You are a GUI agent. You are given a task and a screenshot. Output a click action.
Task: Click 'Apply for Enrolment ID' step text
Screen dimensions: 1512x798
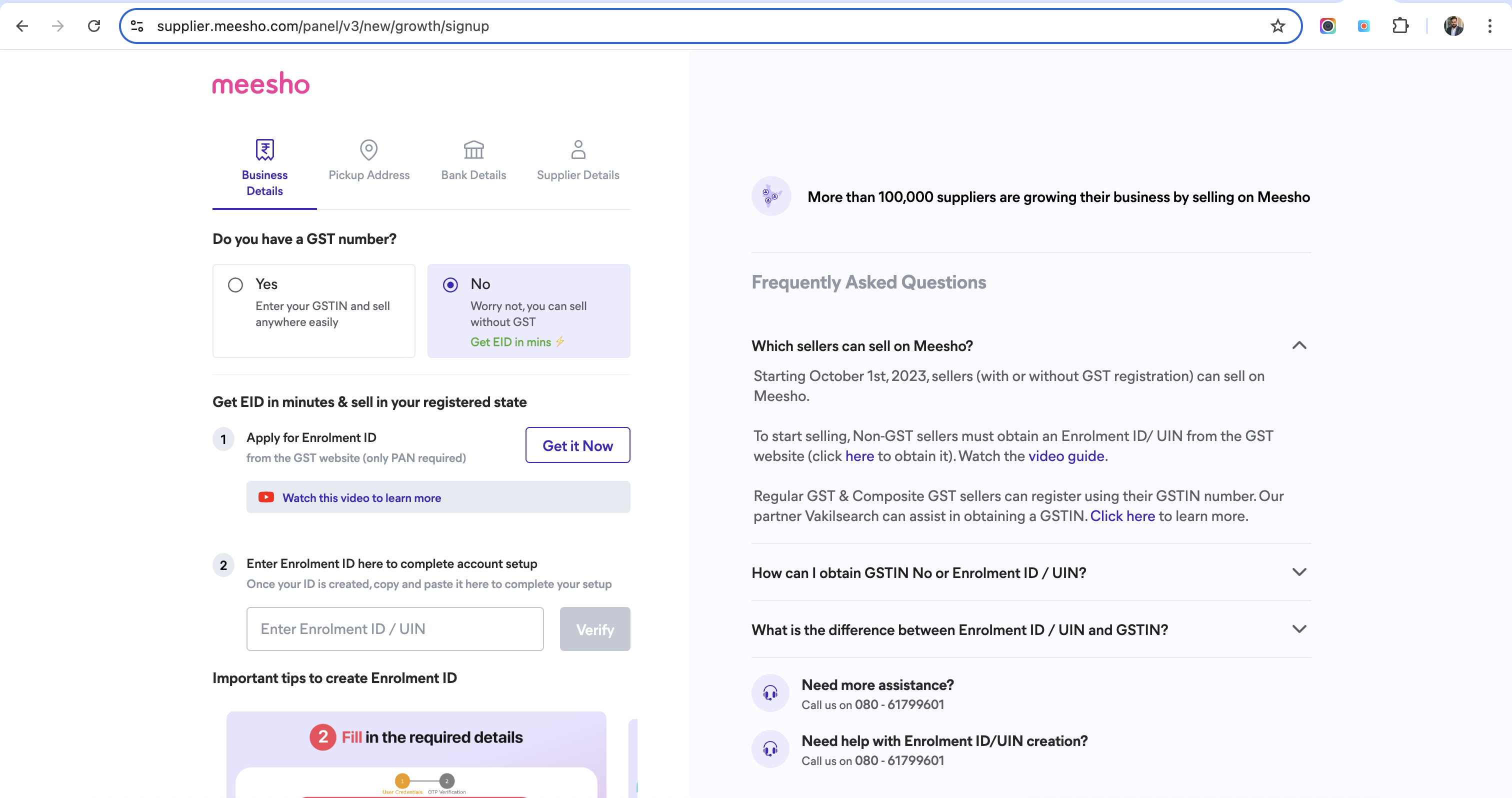pyautogui.click(x=311, y=437)
